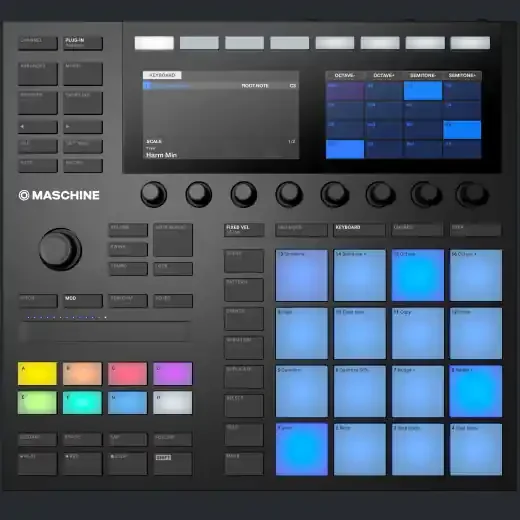The width and height of the screenshot is (520, 520).
Task: Hit pad 2 Redo
Action: (360, 449)
